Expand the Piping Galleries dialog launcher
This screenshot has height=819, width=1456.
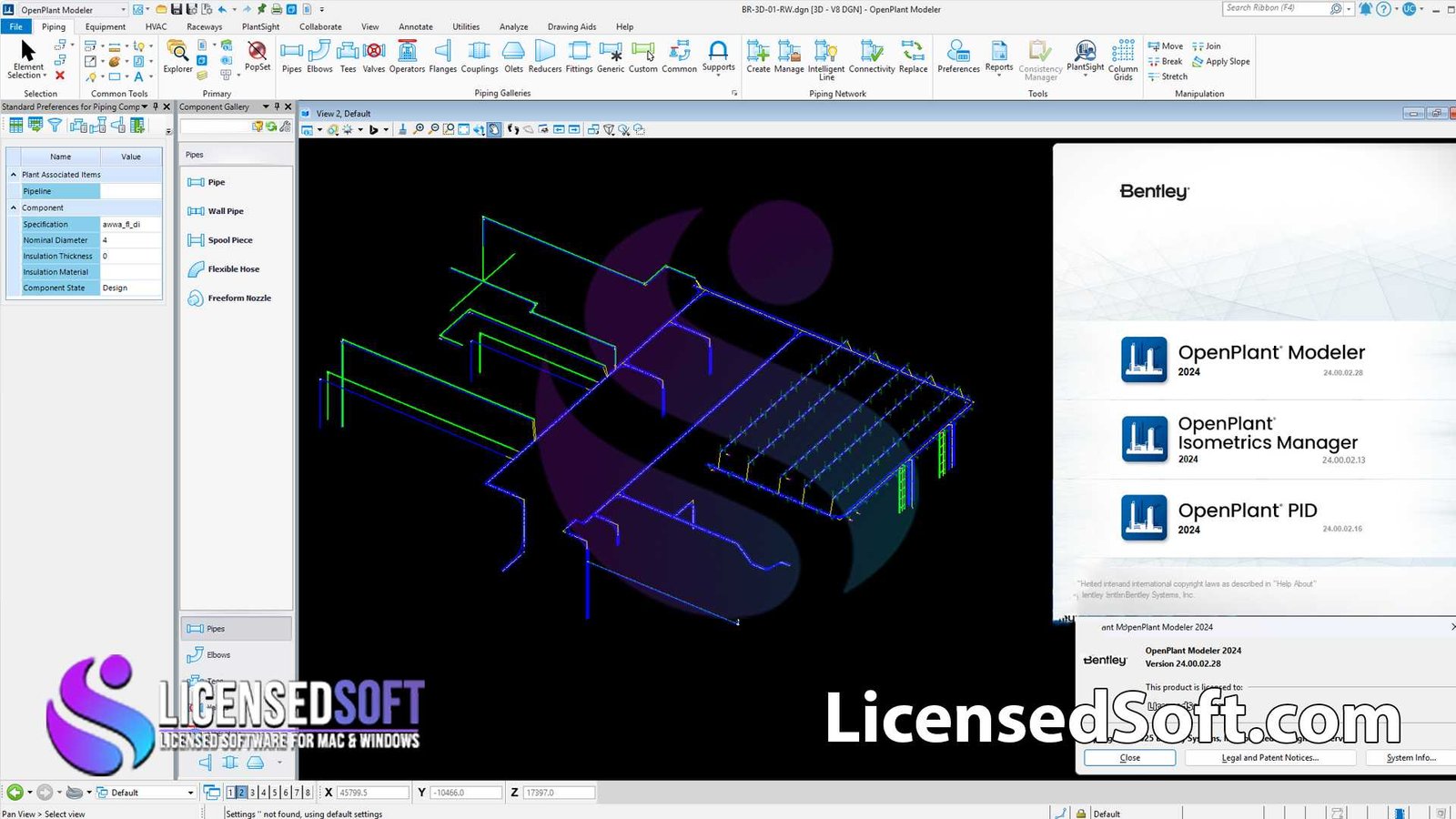point(734,93)
